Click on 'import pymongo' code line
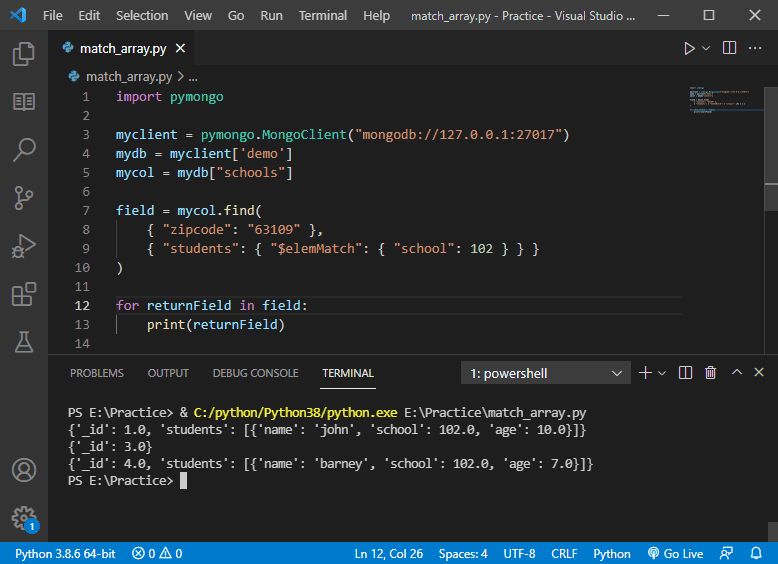This screenshot has width=778, height=564. [x=169, y=96]
